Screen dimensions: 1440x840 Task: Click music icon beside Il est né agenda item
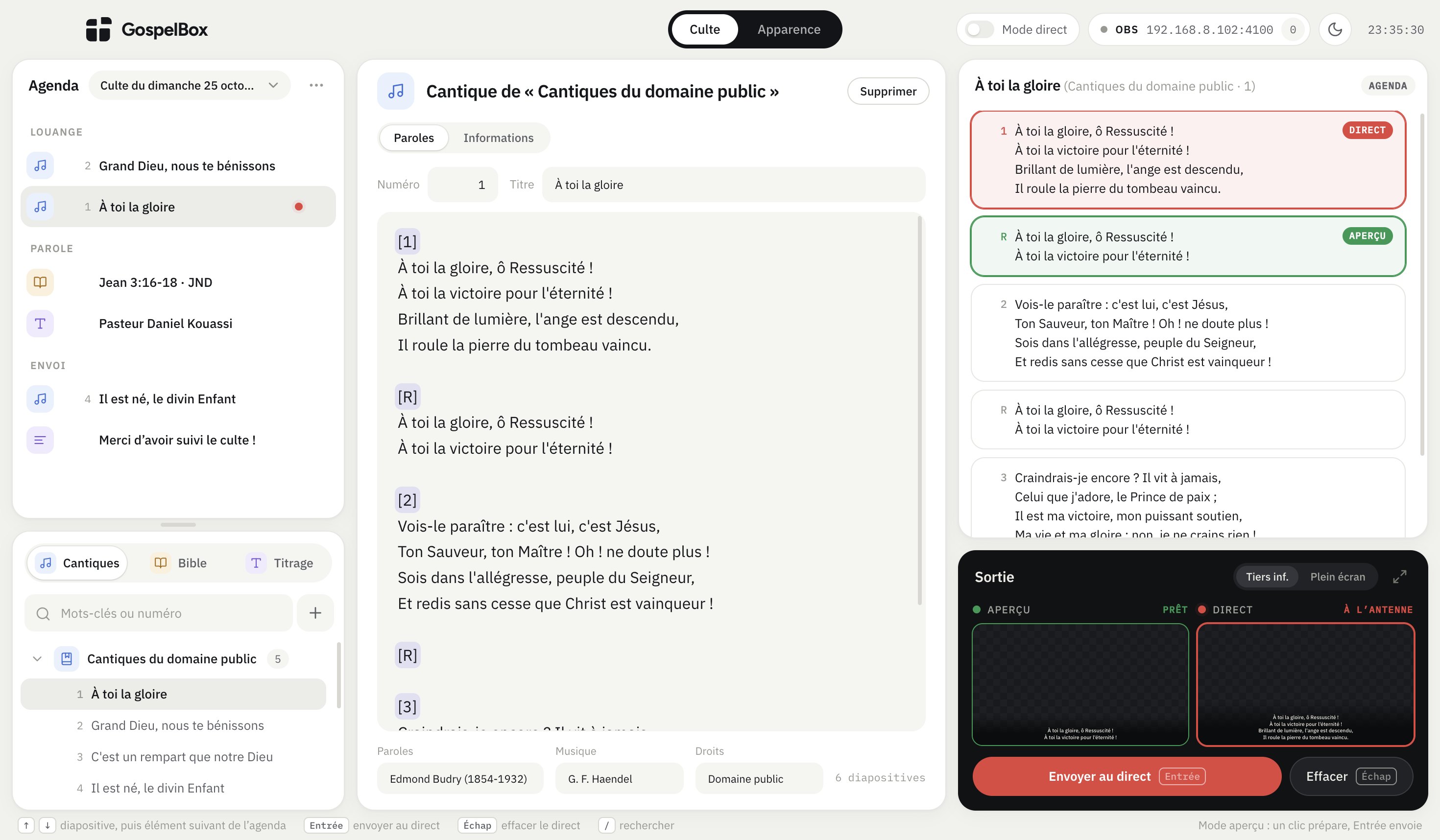(x=40, y=398)
